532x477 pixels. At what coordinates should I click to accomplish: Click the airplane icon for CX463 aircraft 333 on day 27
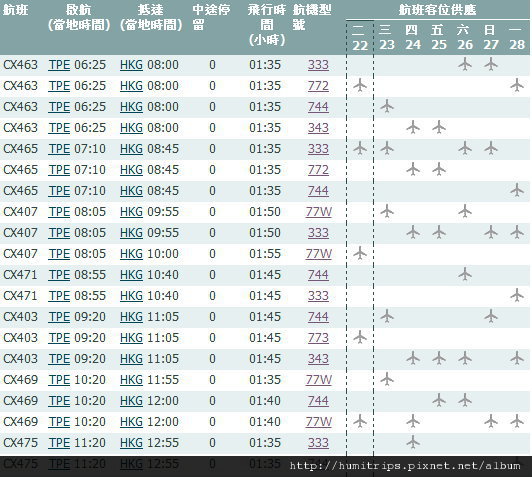tap(491, 64)
